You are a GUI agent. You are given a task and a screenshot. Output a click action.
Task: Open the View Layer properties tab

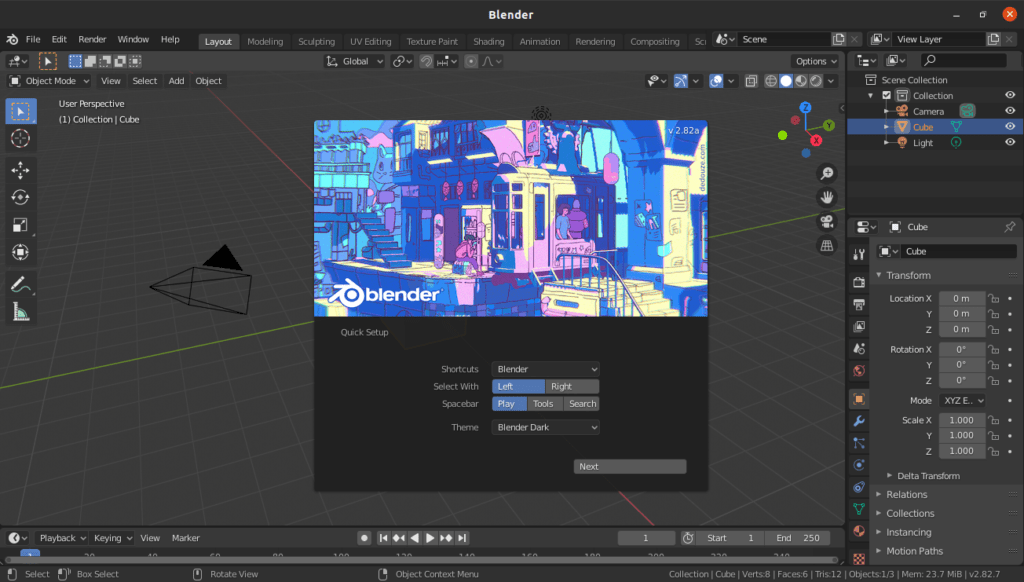[x=859, y=327]
